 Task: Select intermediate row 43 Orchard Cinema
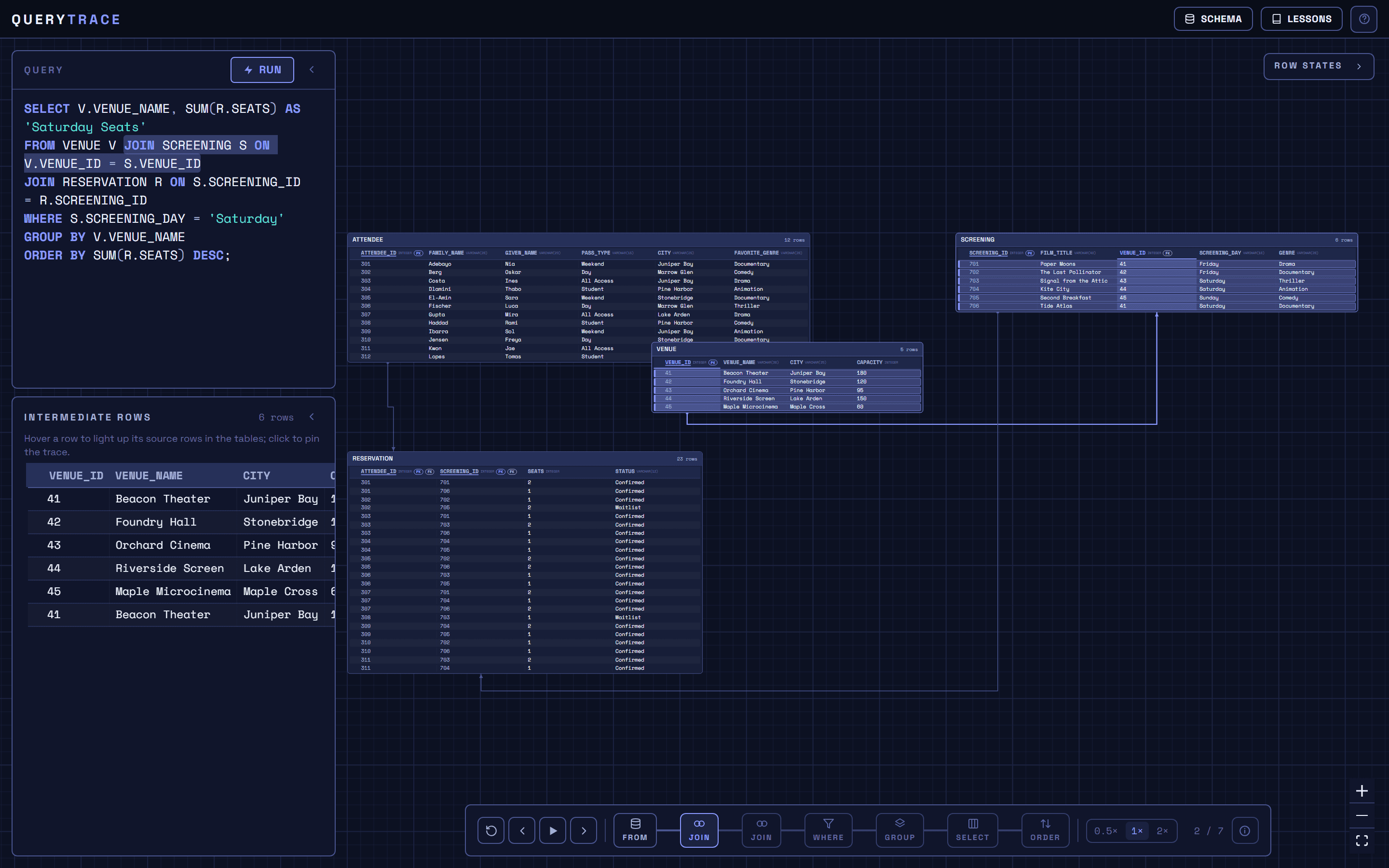[181, 545]
